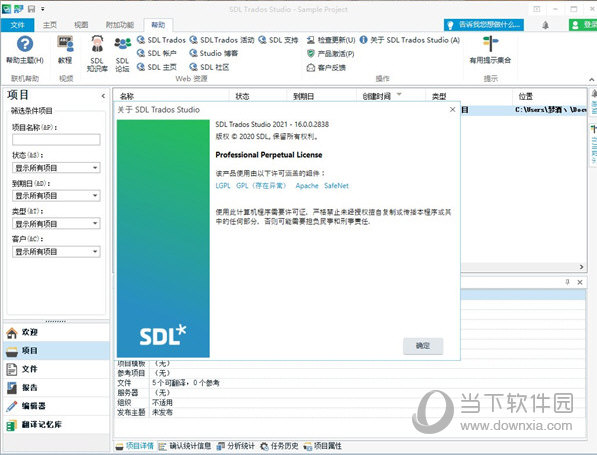Pin the project details panel
597x455 pixels.
click(567, 282)
